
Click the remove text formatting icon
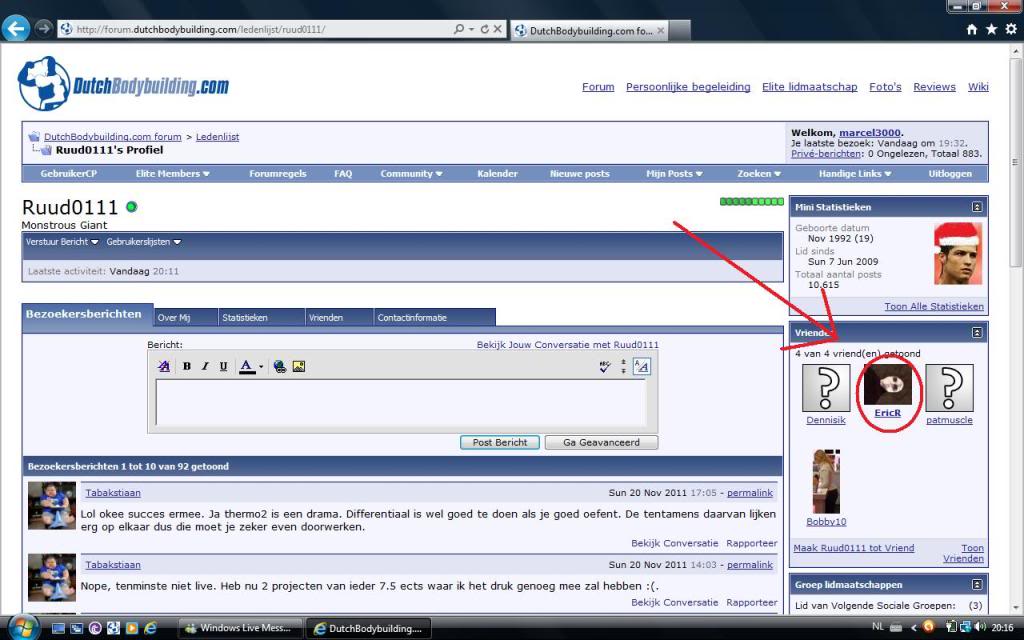coord(165,367)
